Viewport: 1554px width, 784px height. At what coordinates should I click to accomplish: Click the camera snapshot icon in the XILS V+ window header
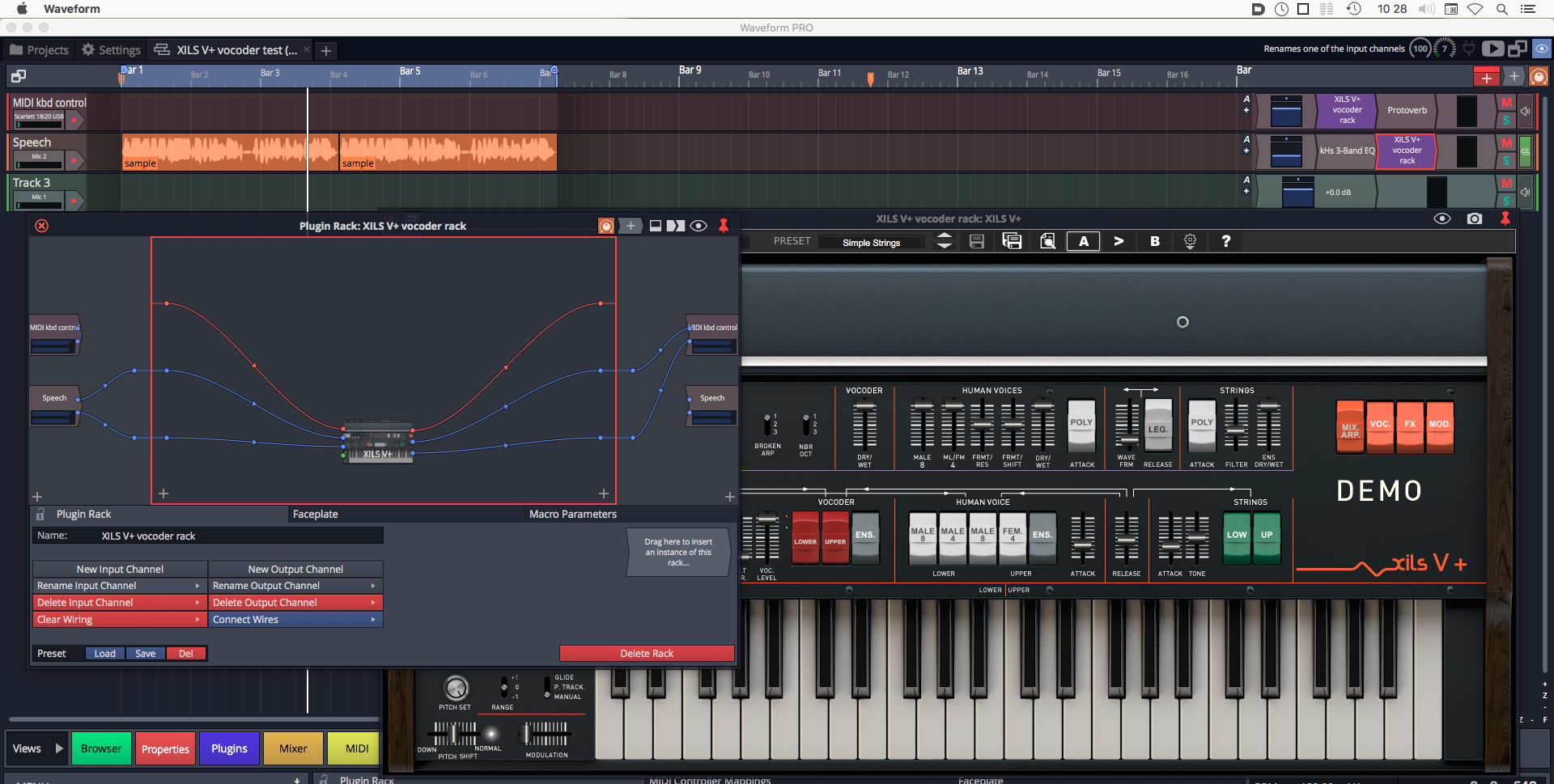[1475, 218]
